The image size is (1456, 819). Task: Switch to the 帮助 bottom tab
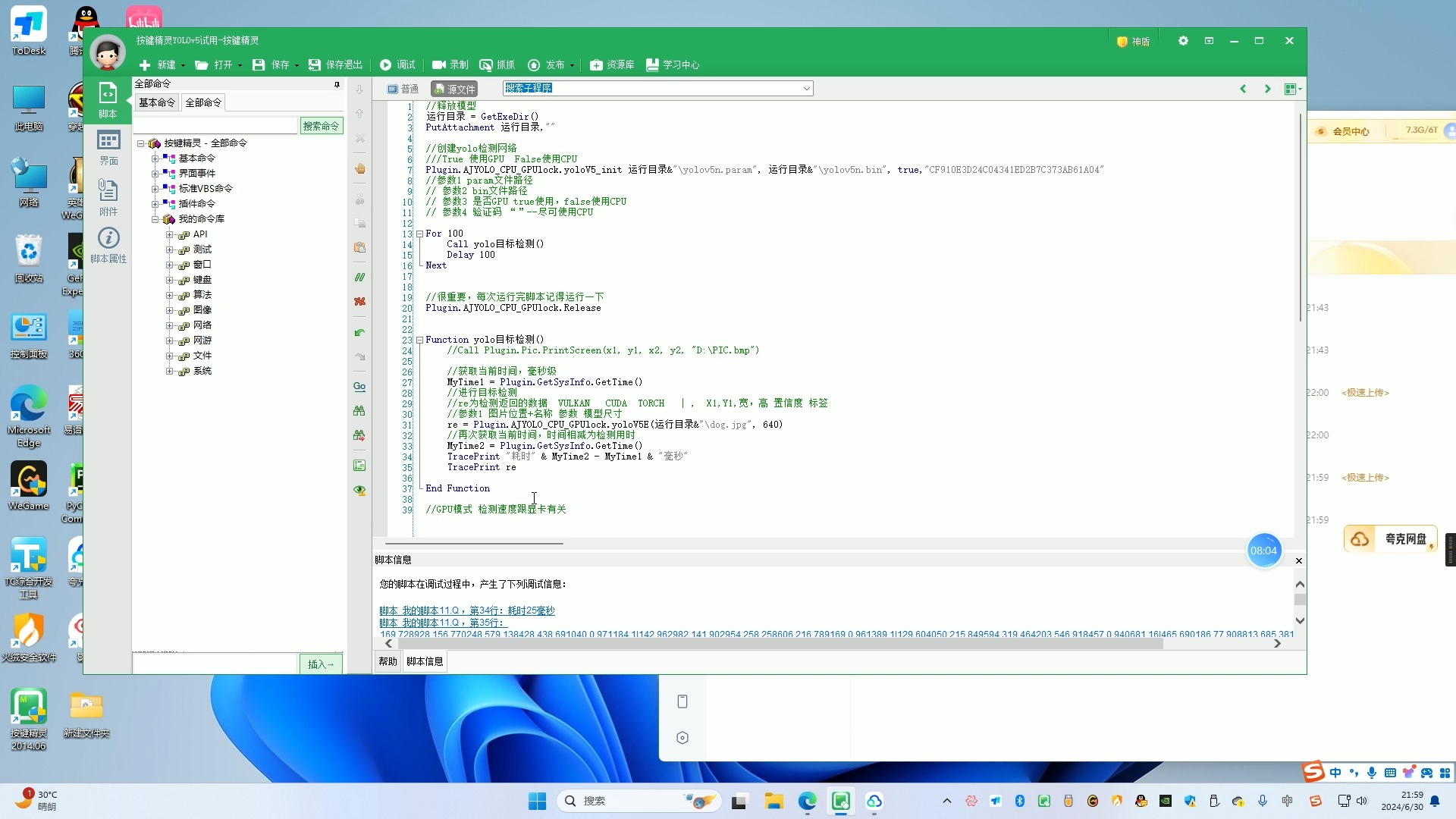point(388,661)
